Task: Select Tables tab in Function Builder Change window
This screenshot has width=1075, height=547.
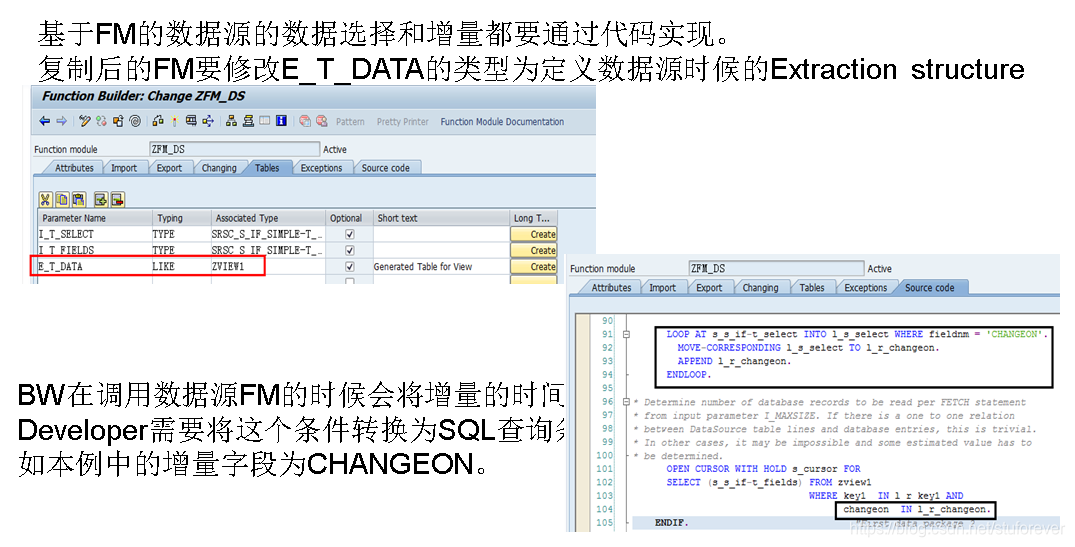Action: point(267,168)
